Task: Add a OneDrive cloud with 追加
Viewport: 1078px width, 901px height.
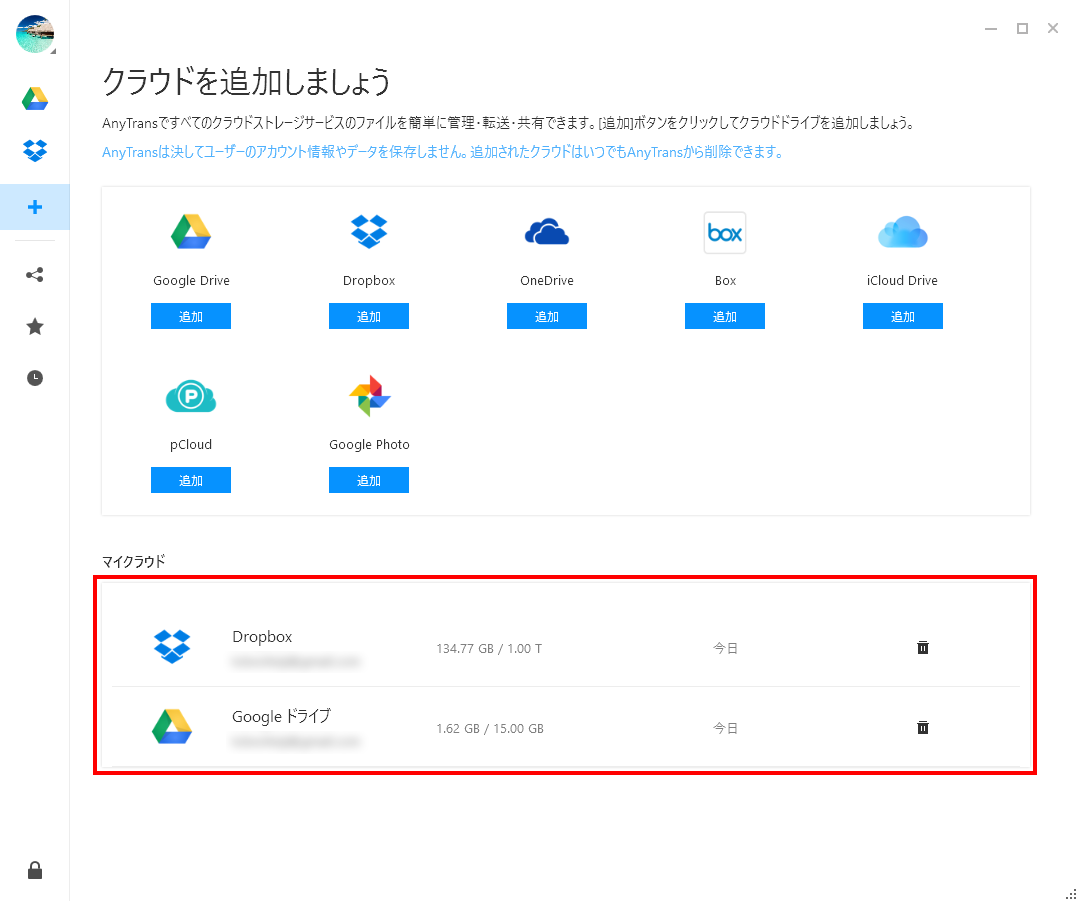Action: 547,316
